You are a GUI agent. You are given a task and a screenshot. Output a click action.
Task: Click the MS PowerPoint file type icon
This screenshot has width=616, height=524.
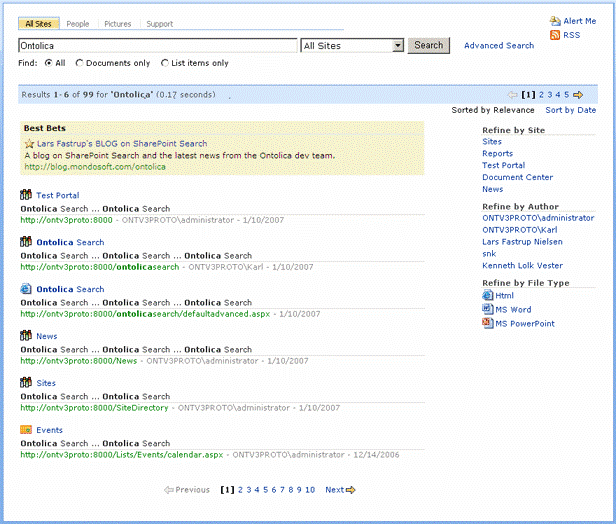coord(488,323)
